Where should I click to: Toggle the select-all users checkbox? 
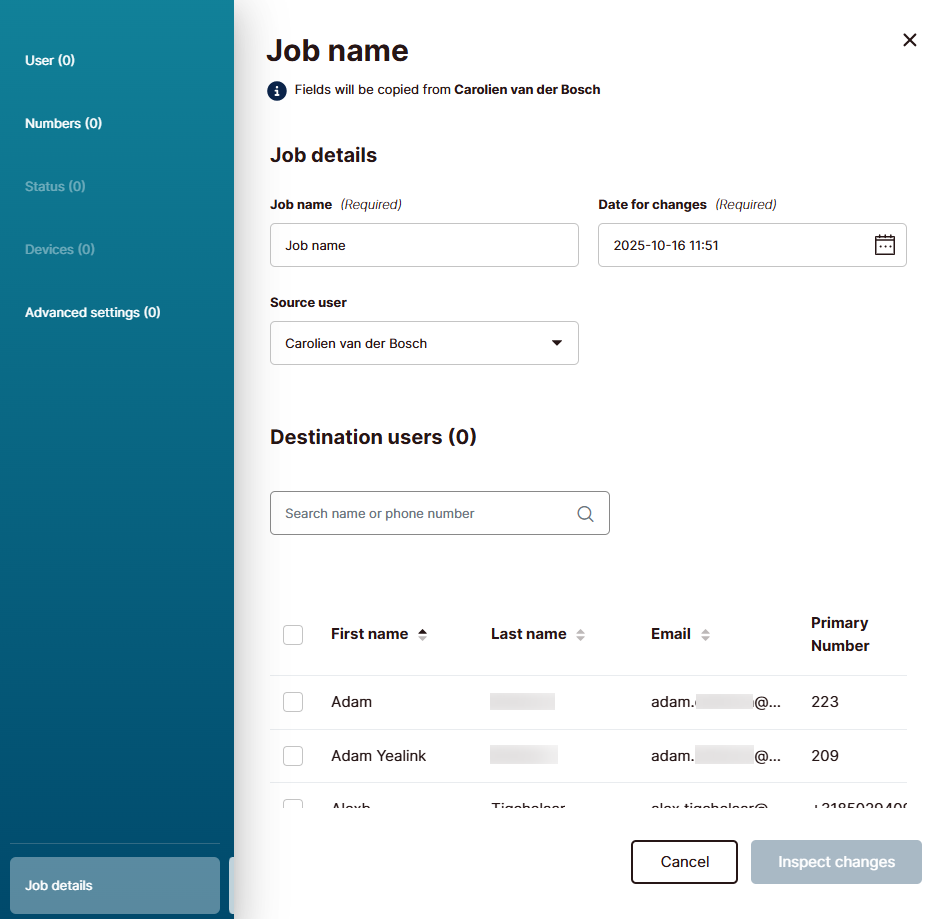pyautogui.click(x=293, y=635)
